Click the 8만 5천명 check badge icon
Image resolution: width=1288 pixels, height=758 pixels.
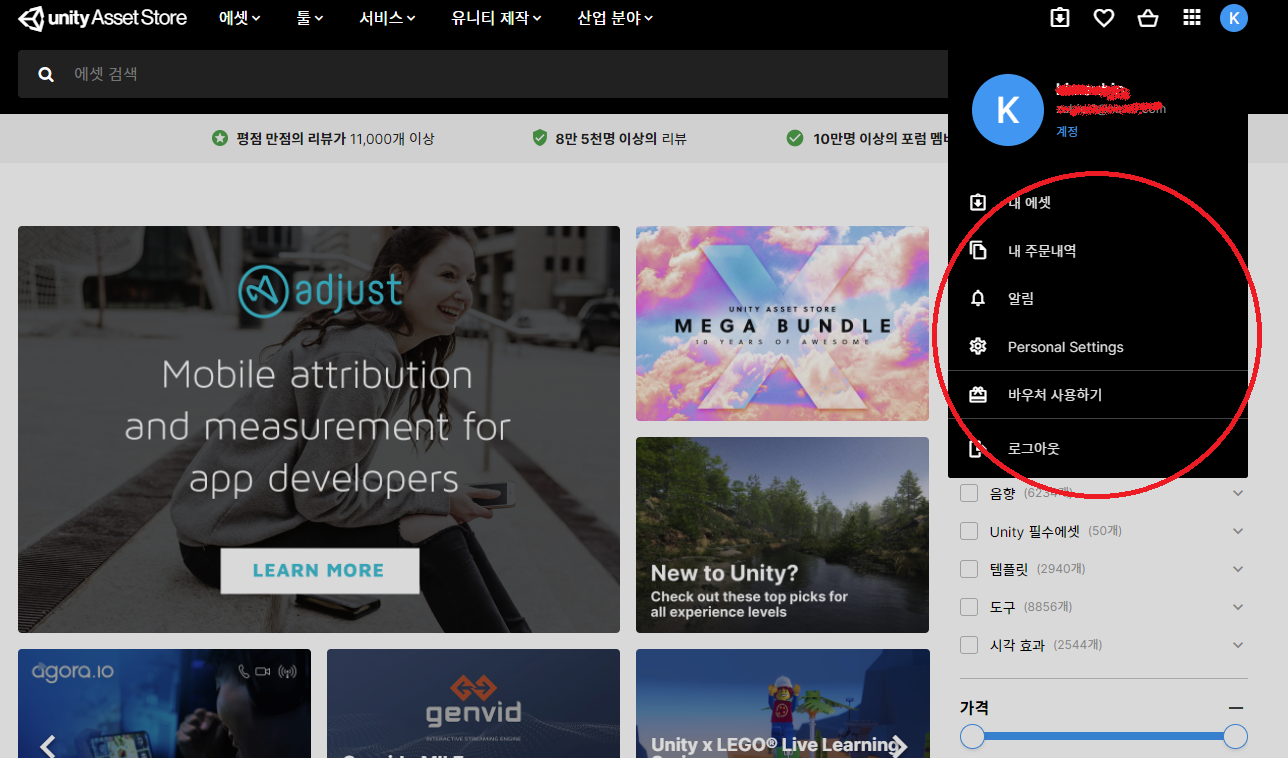[540, 138]
